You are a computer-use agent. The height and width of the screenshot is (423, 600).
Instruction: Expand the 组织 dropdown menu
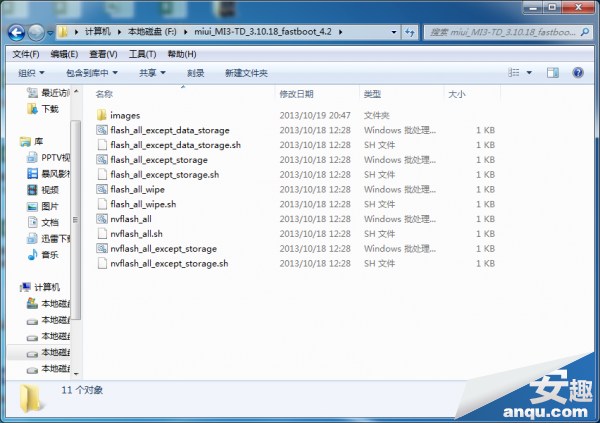[31, 73]
